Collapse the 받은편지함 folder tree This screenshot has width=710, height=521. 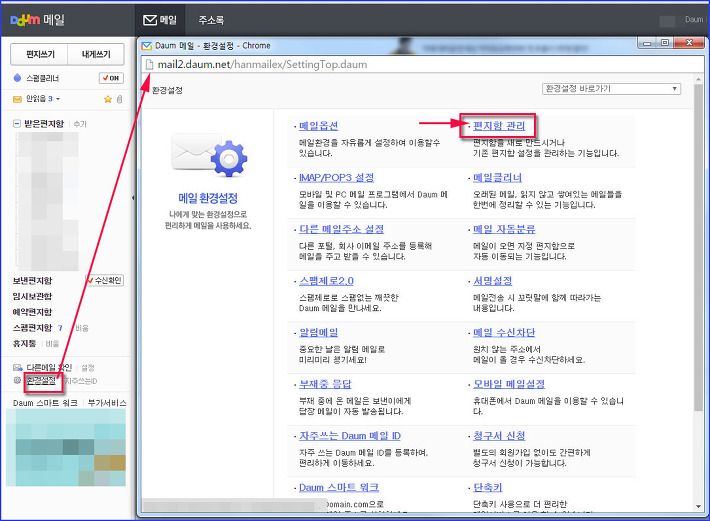tap(17, 123)
